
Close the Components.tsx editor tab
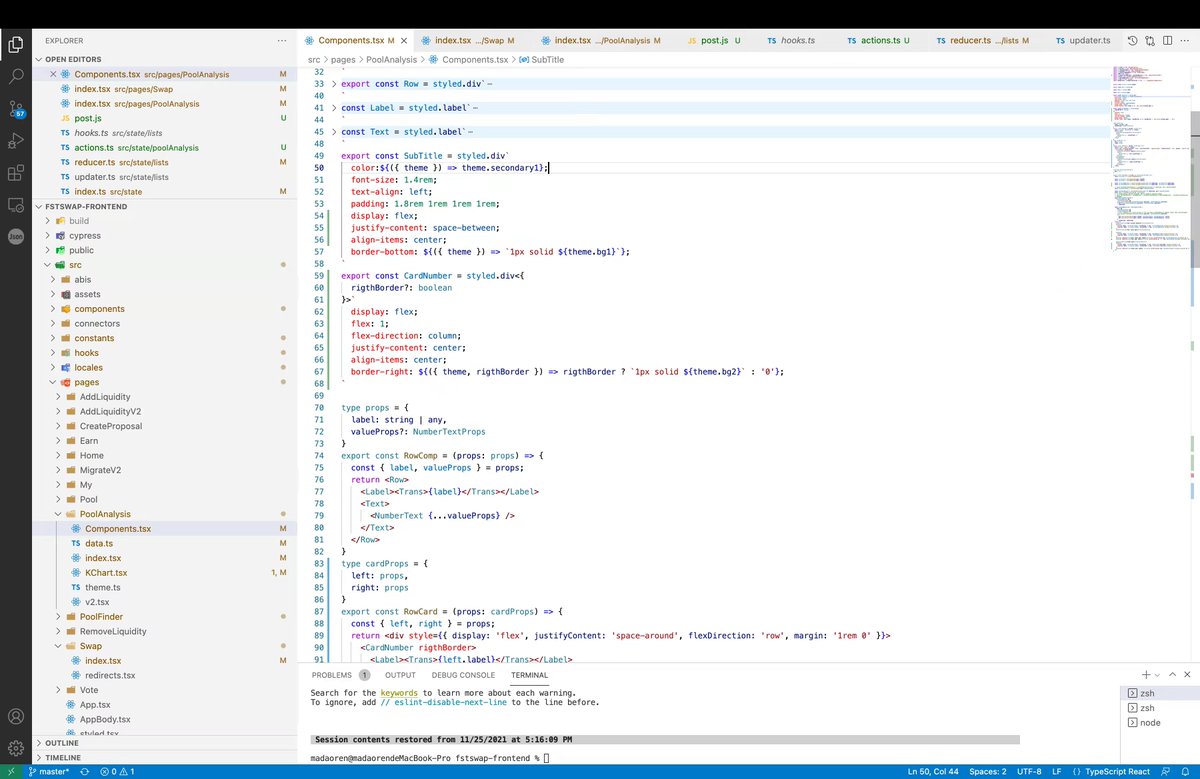click(x=403, y=41)
